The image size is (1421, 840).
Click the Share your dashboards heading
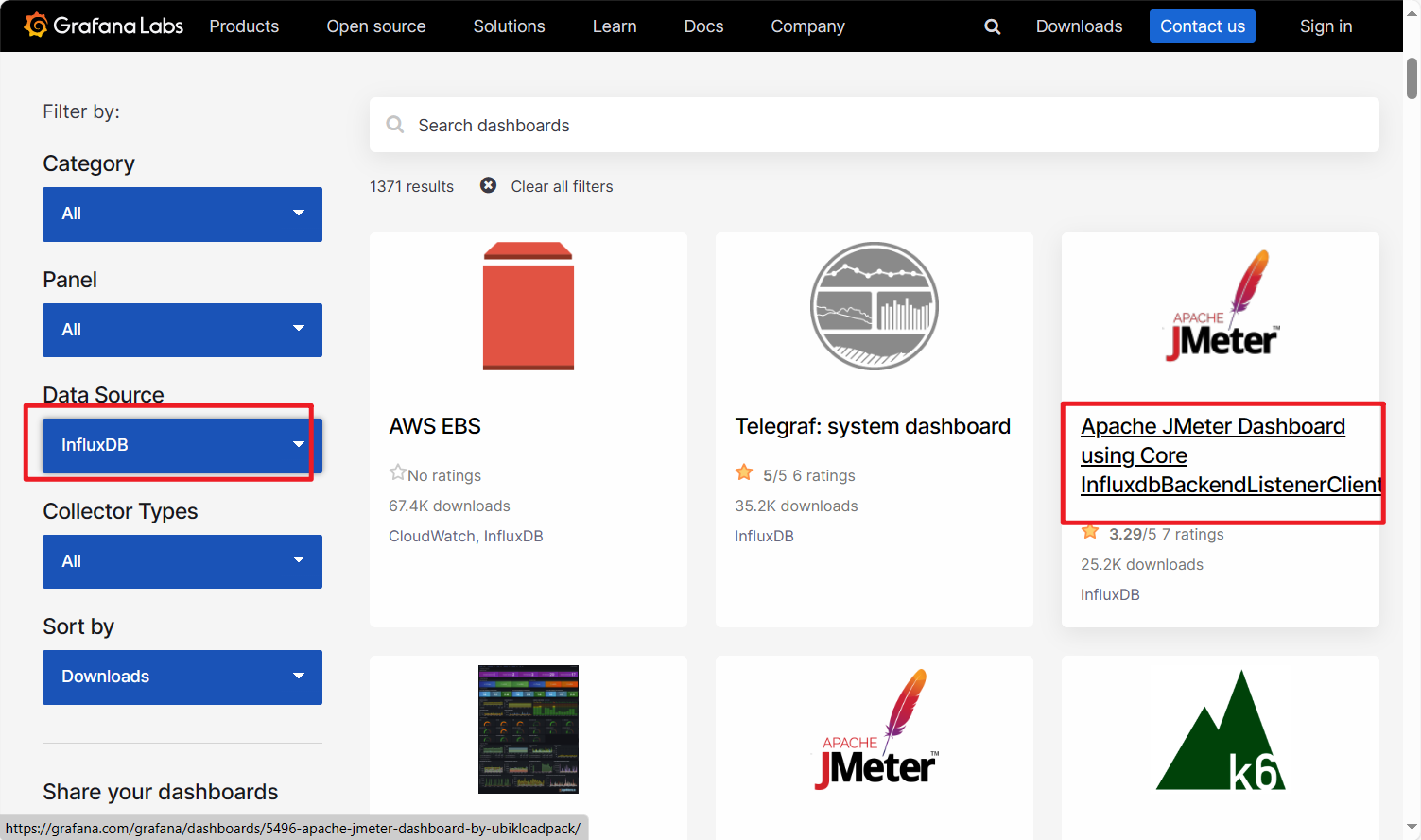point(161,792)
